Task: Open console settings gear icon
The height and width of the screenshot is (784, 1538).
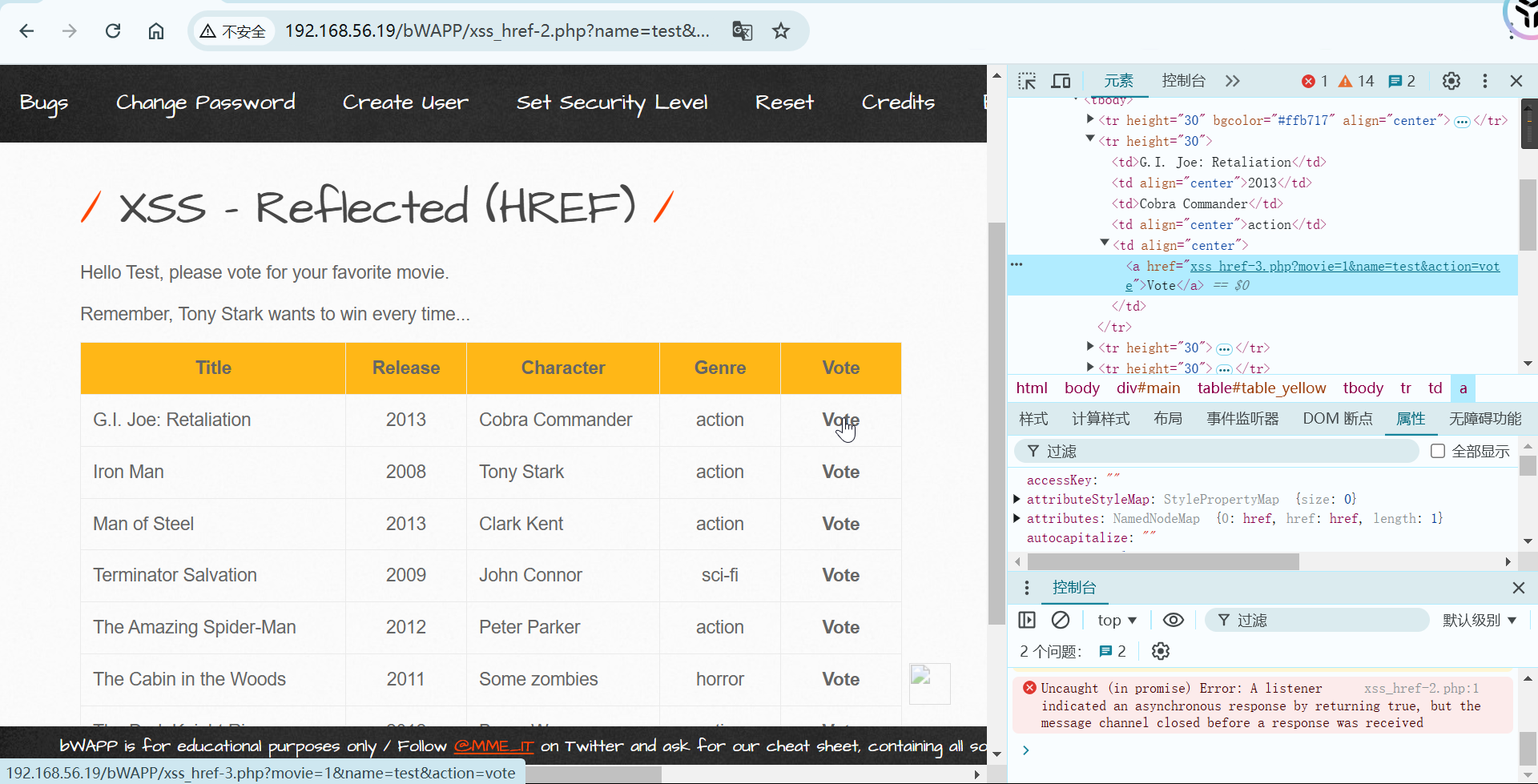Action: pyautogui.click(x=1160, y=651)
